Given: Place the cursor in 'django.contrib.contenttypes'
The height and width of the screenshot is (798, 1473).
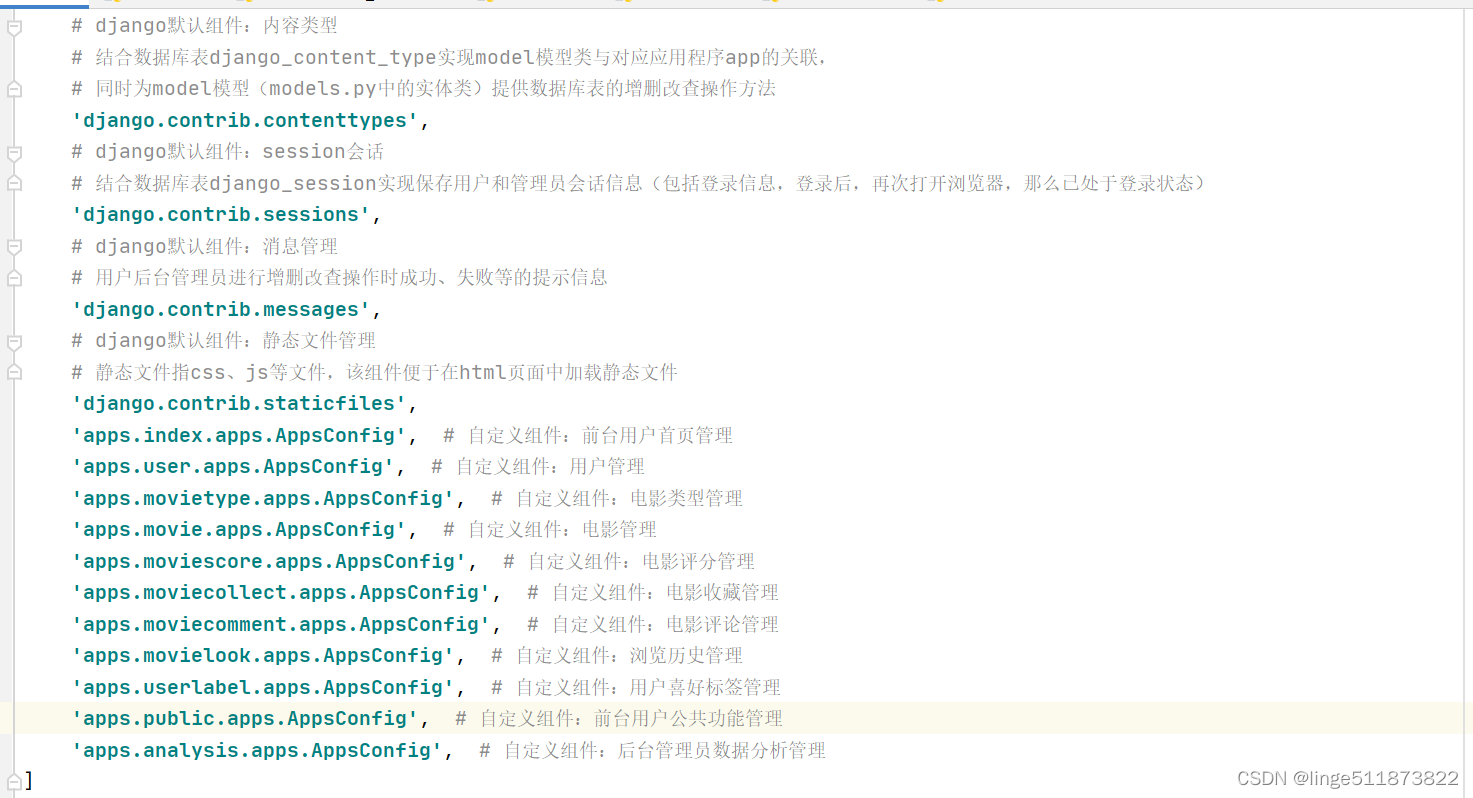Looking at the screenshot, I should click(x=245, y=121).
